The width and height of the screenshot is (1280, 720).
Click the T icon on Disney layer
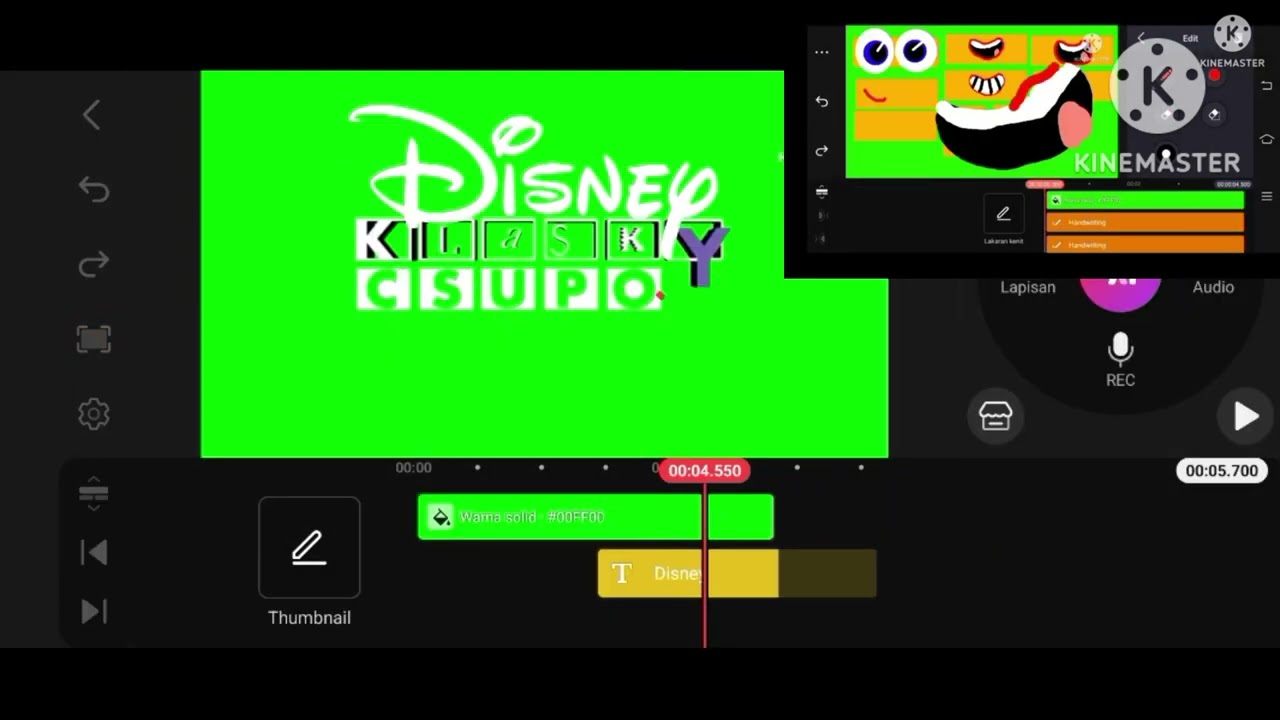[x=622, y=573]
